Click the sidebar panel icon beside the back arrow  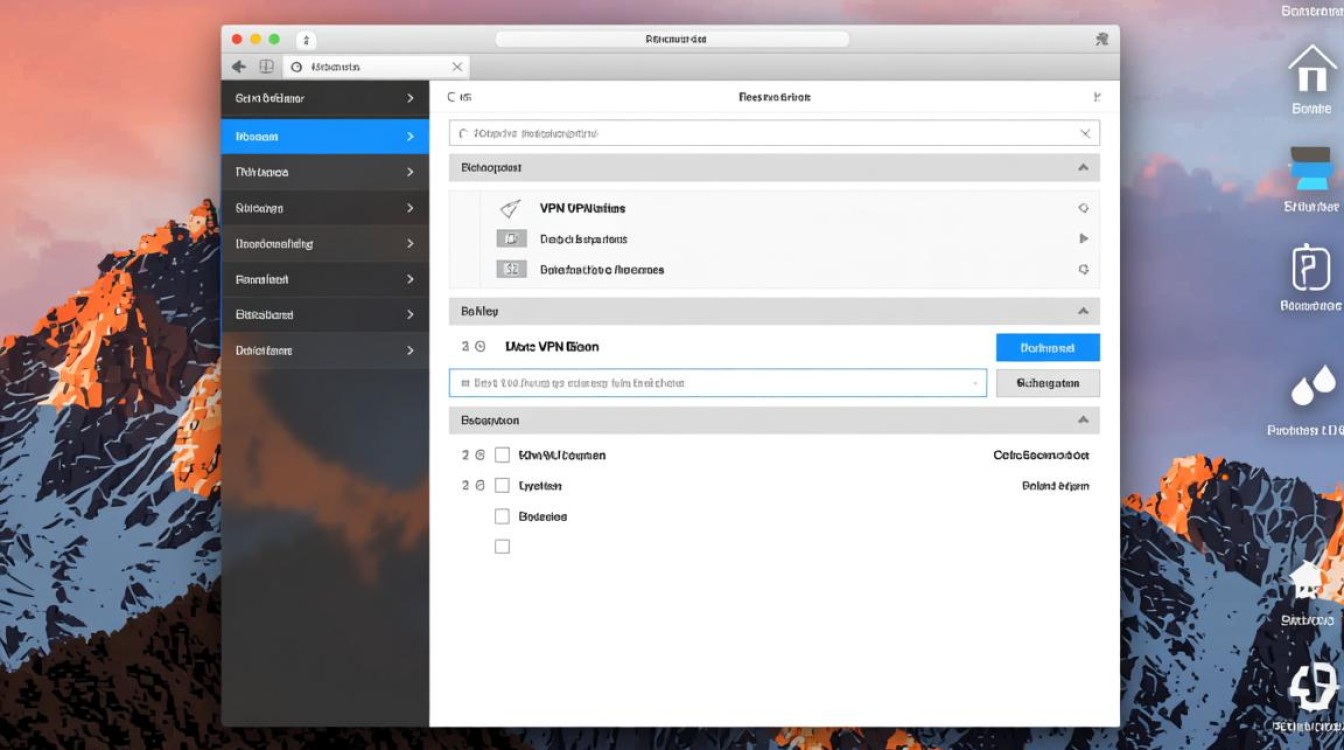[x=267, y=67]
